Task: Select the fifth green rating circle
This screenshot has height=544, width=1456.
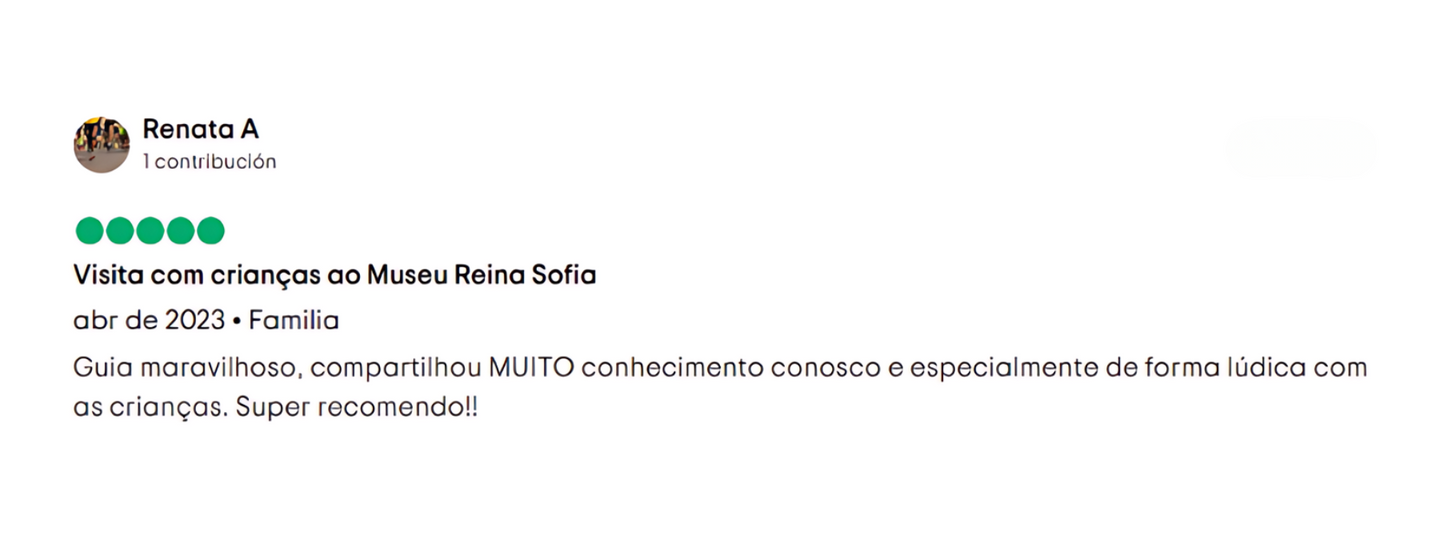Action: 210,231
